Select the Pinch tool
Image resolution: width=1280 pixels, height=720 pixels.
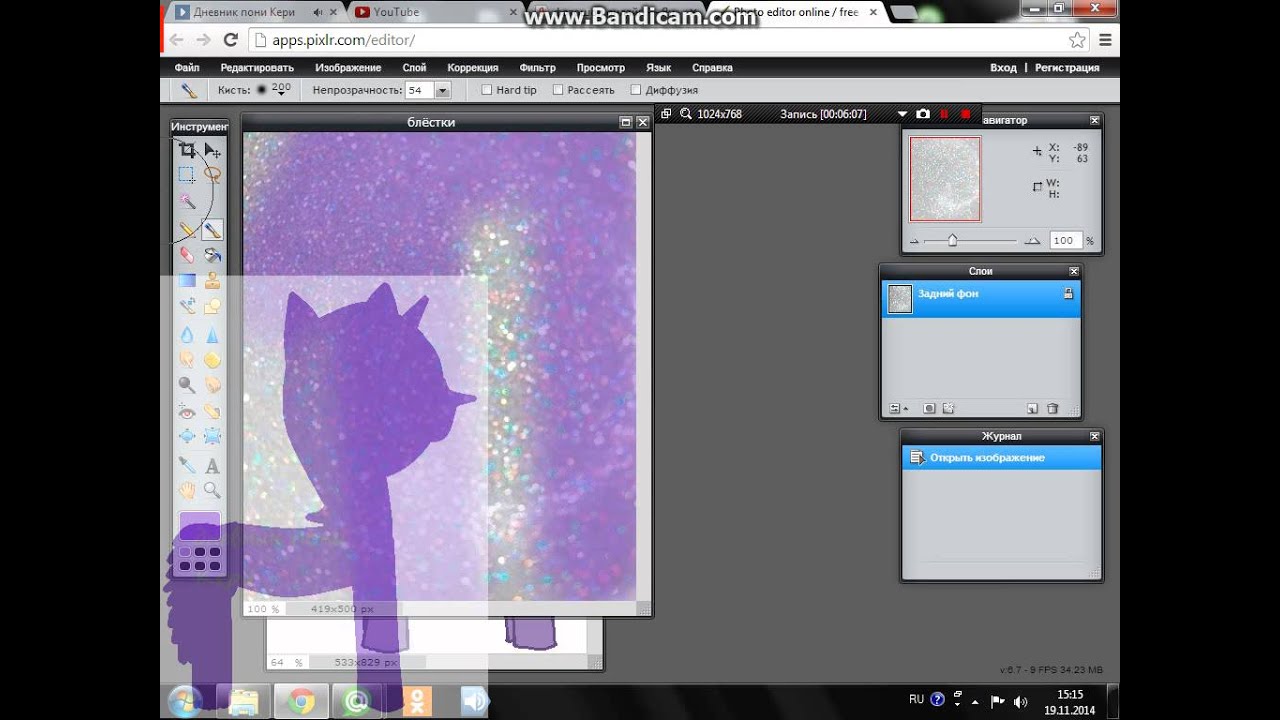click(212, 436)
